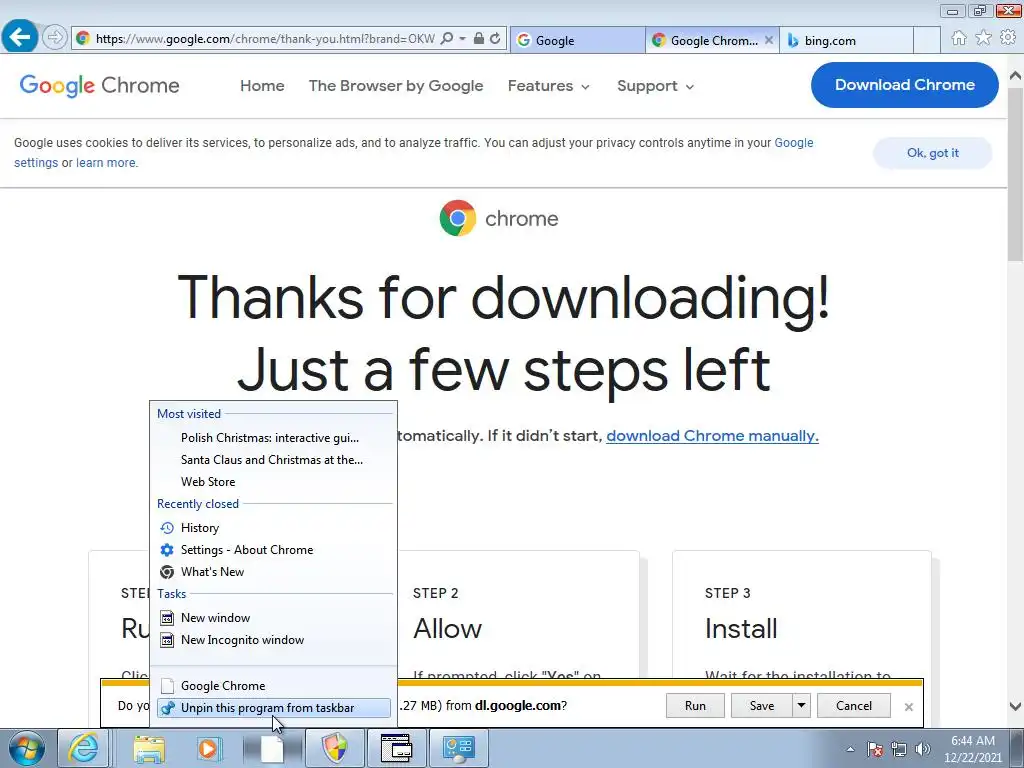1024x768 pixels.
Task: Click download Chrome manually link
Action: 712,436
